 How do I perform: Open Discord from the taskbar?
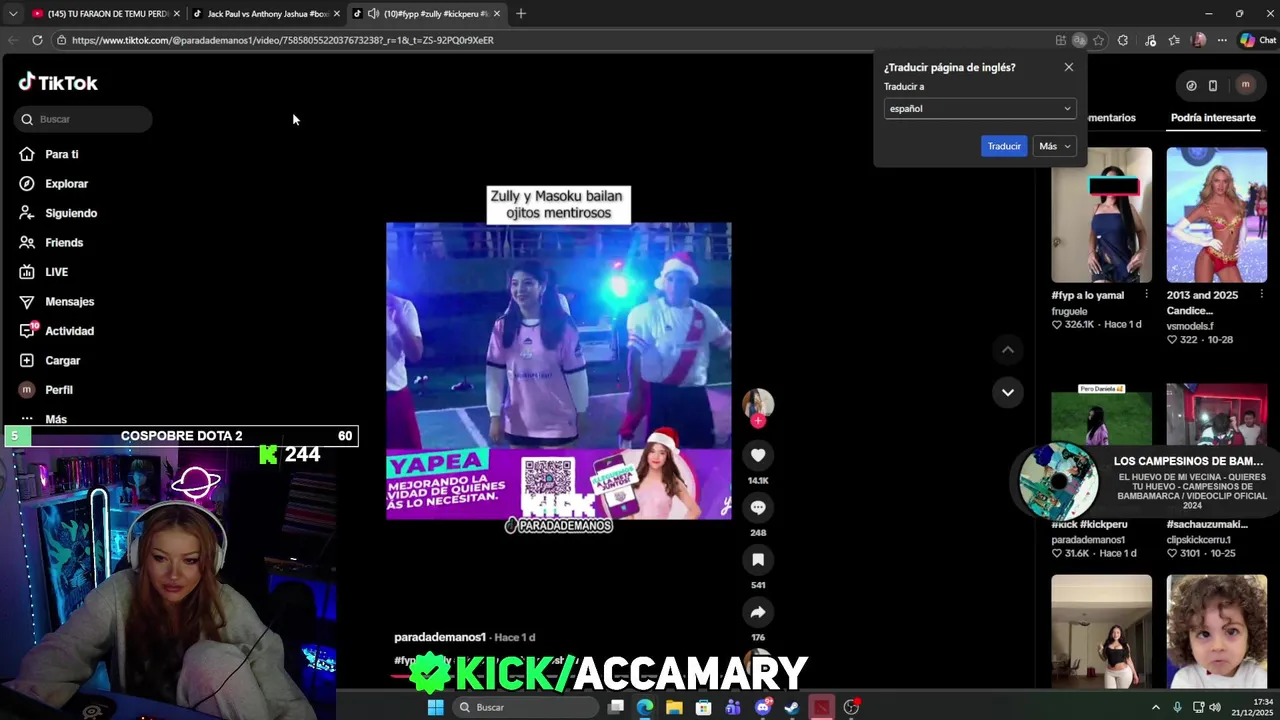pos(763,707)
